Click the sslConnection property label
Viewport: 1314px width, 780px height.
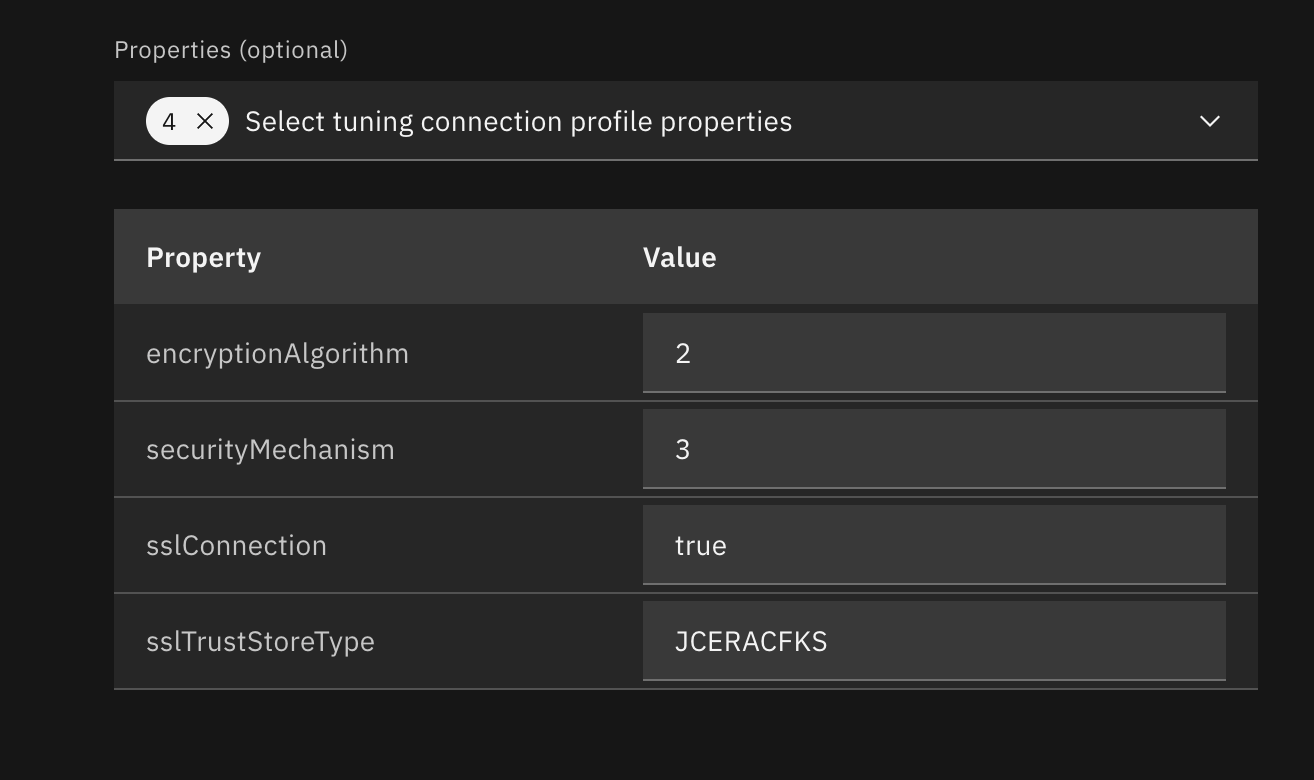[237, 544]
